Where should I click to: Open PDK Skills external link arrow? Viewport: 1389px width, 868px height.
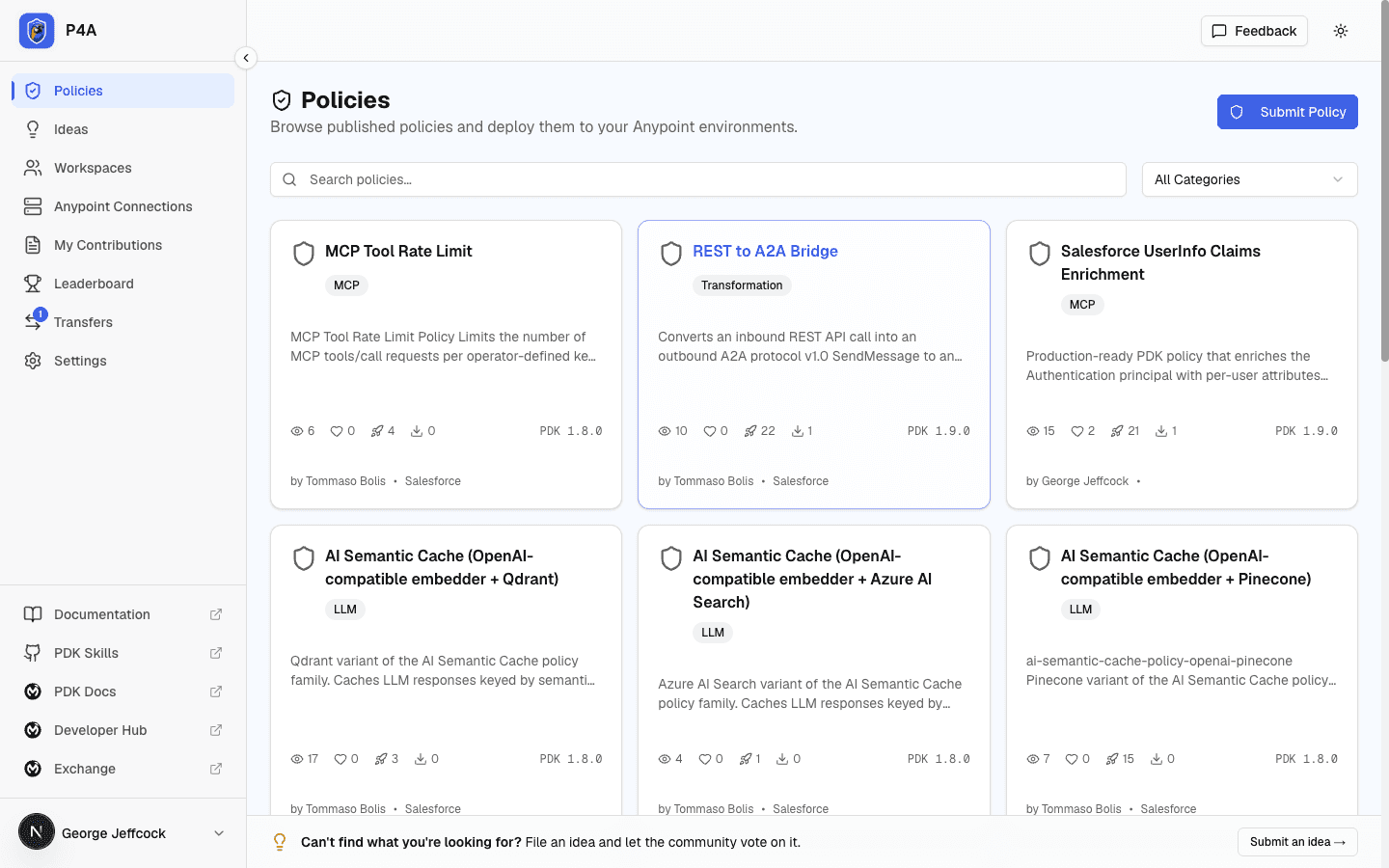(x=216, y=653)
